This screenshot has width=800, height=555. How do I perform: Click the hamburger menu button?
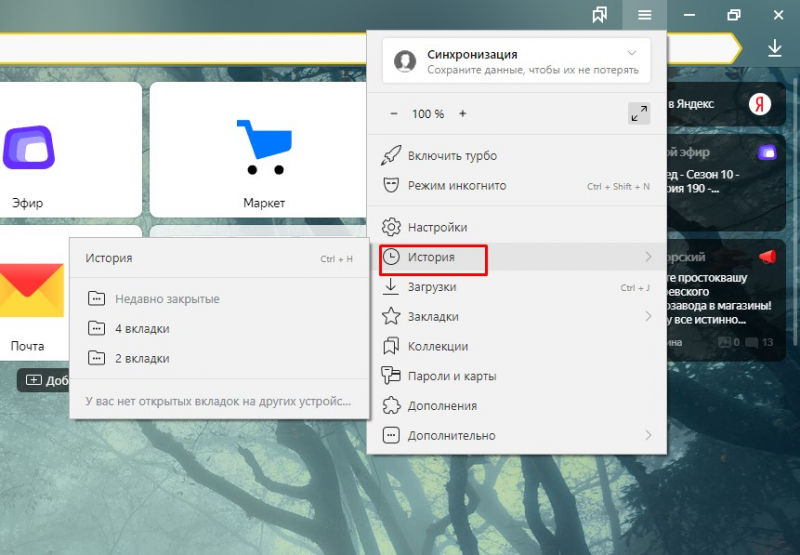coord(644,15)
